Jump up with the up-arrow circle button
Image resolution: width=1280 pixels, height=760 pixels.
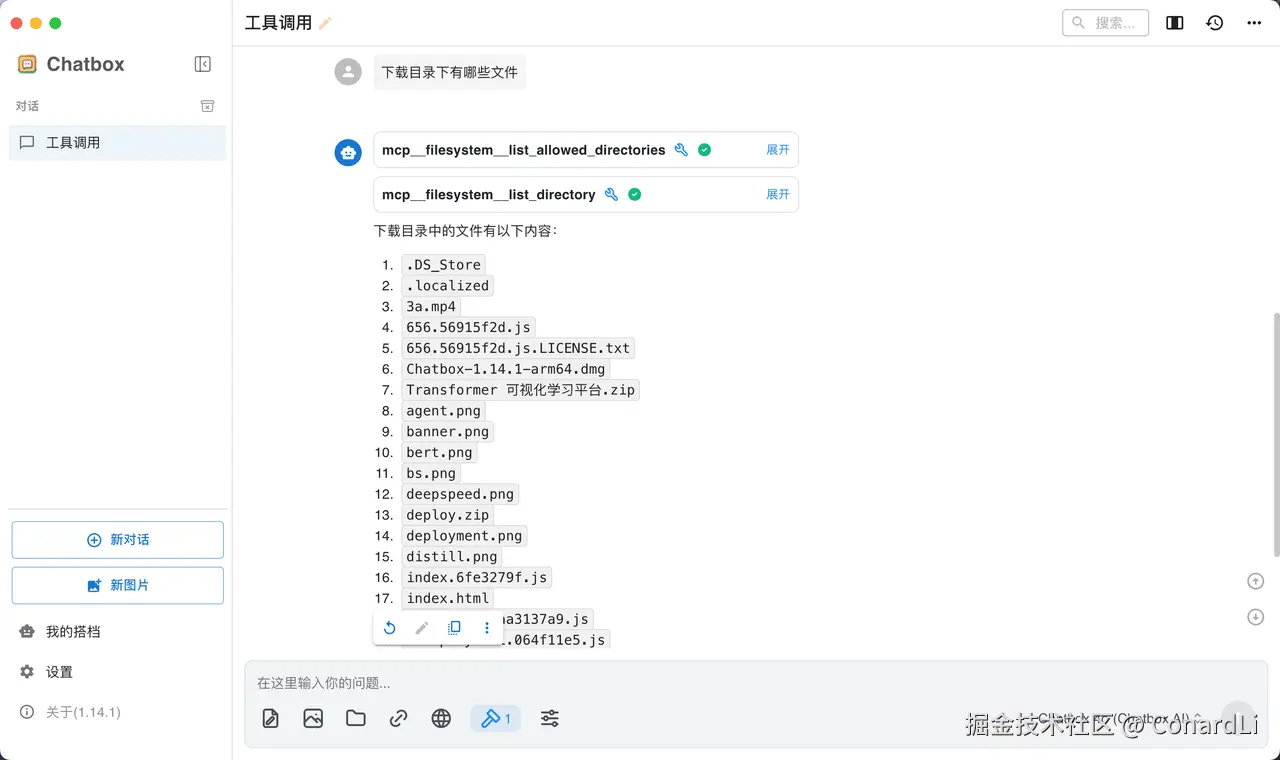click(1256, 581)
